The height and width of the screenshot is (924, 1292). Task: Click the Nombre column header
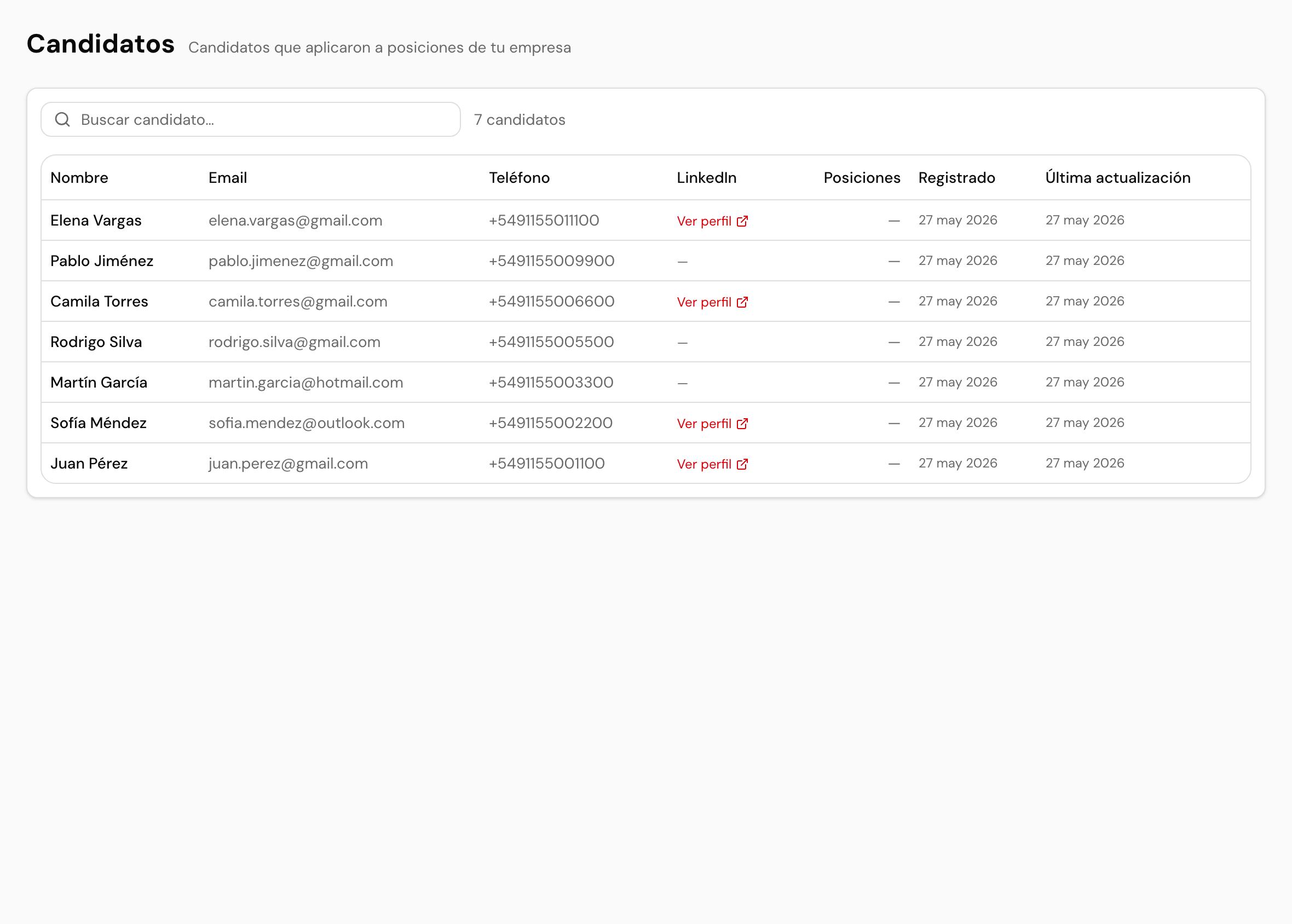tap(79, 177)
